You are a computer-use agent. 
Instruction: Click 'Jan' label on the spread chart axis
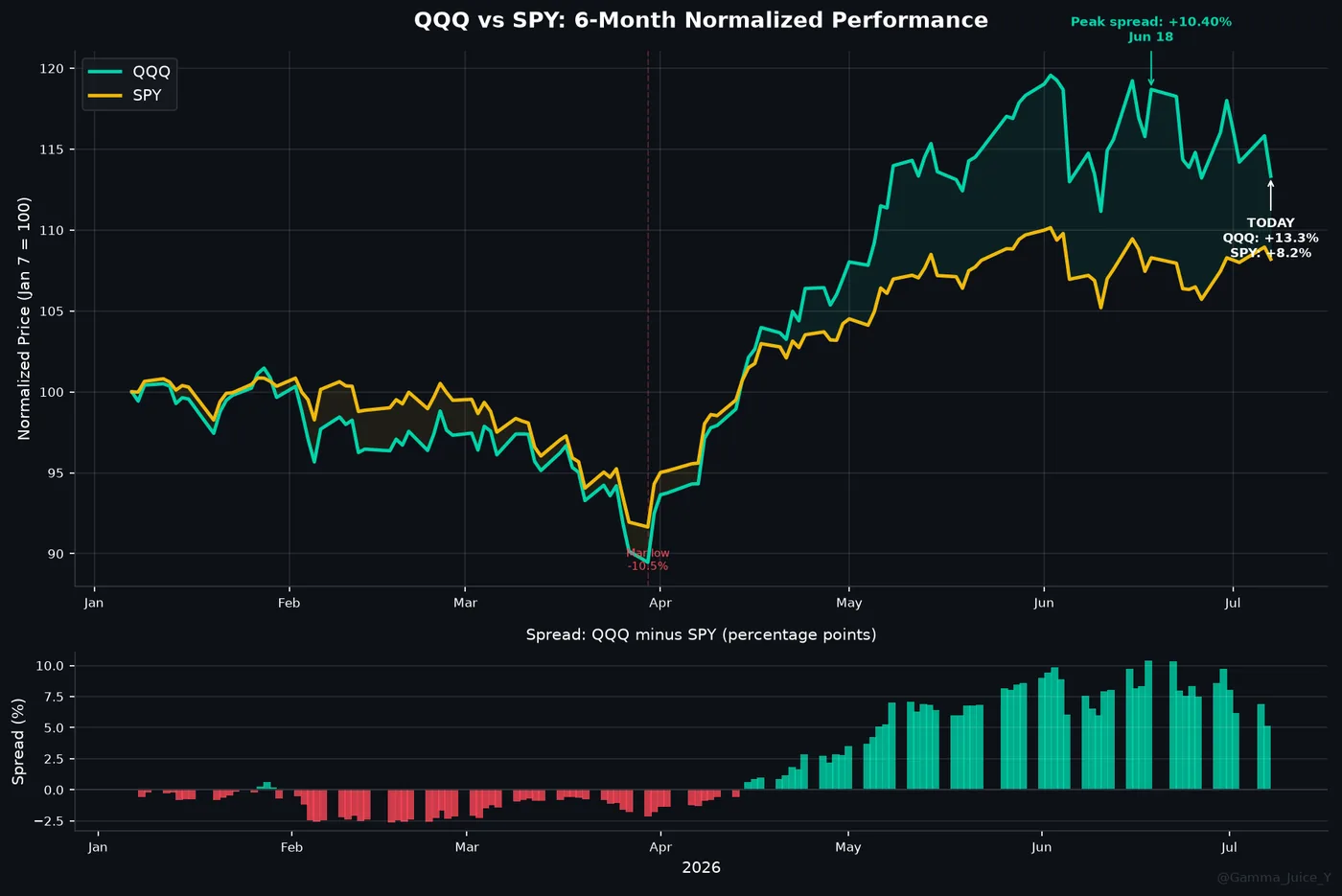(x=97, y=847)
